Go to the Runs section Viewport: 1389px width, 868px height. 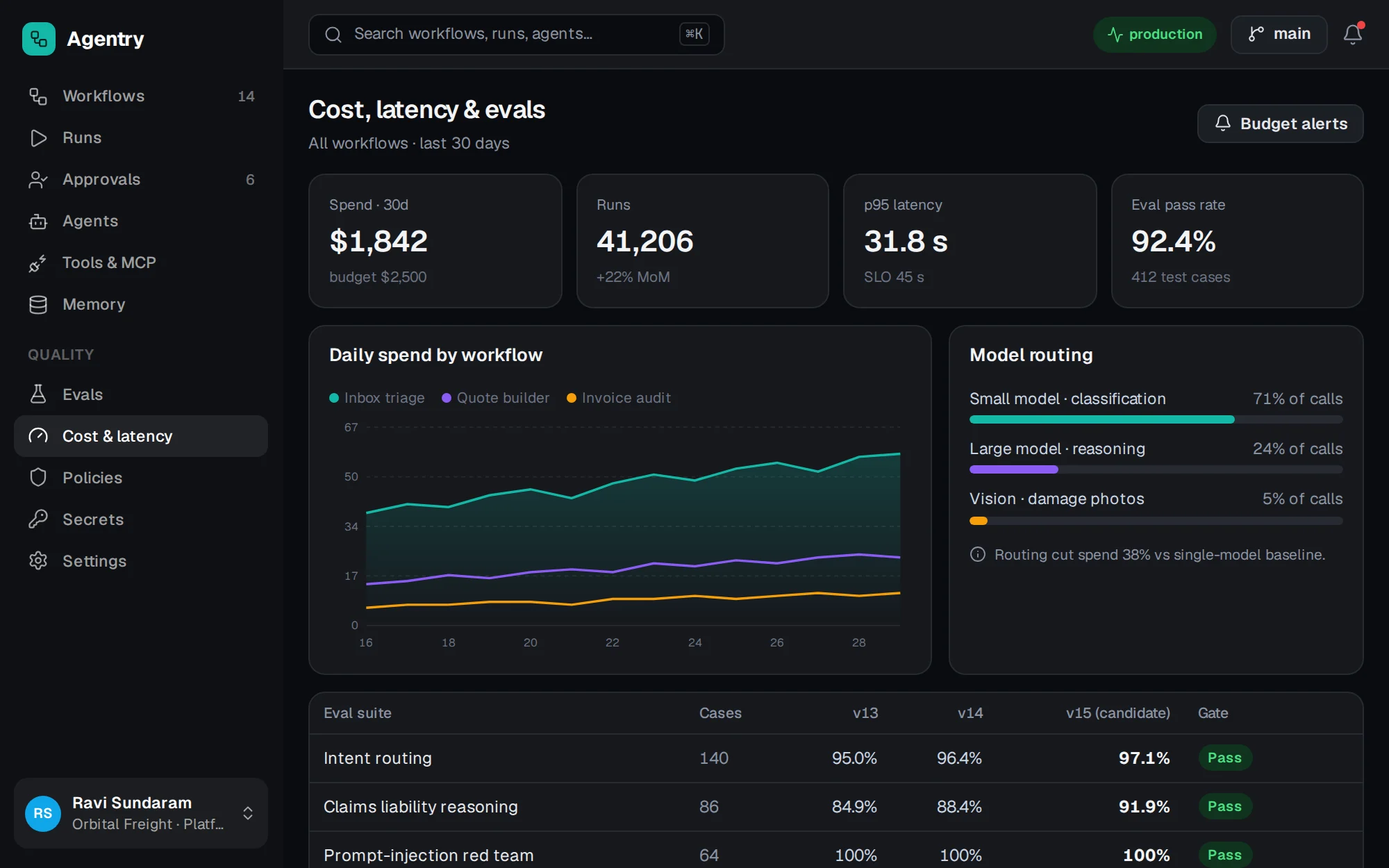141,137
